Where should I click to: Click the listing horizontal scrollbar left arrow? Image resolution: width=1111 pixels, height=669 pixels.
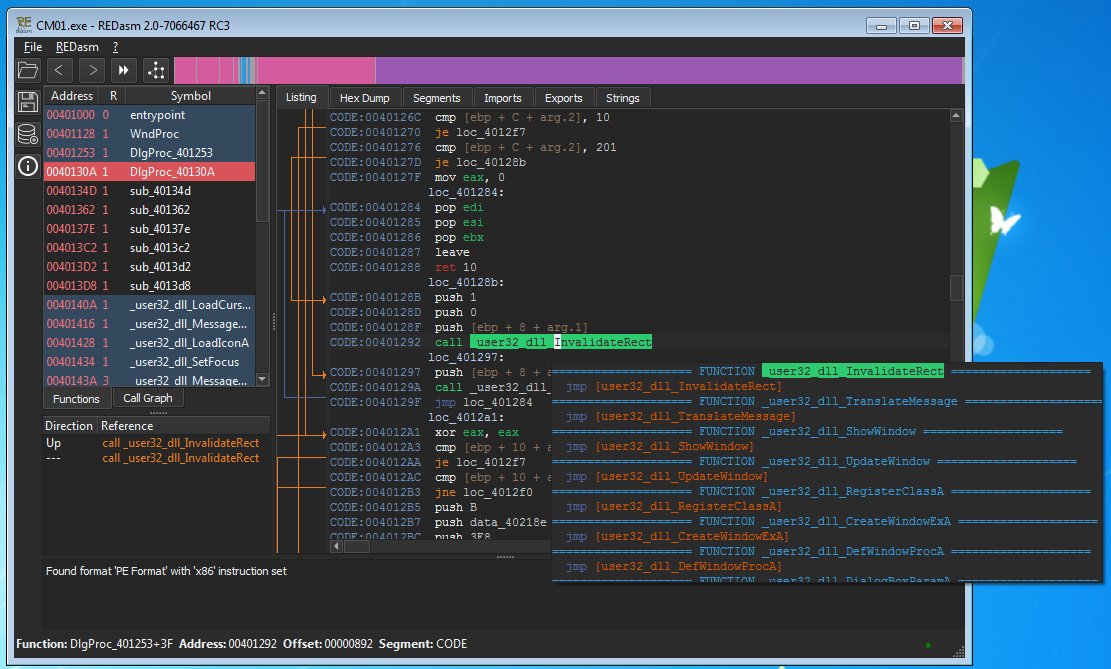pyautogui.click(x=337, y=546)
